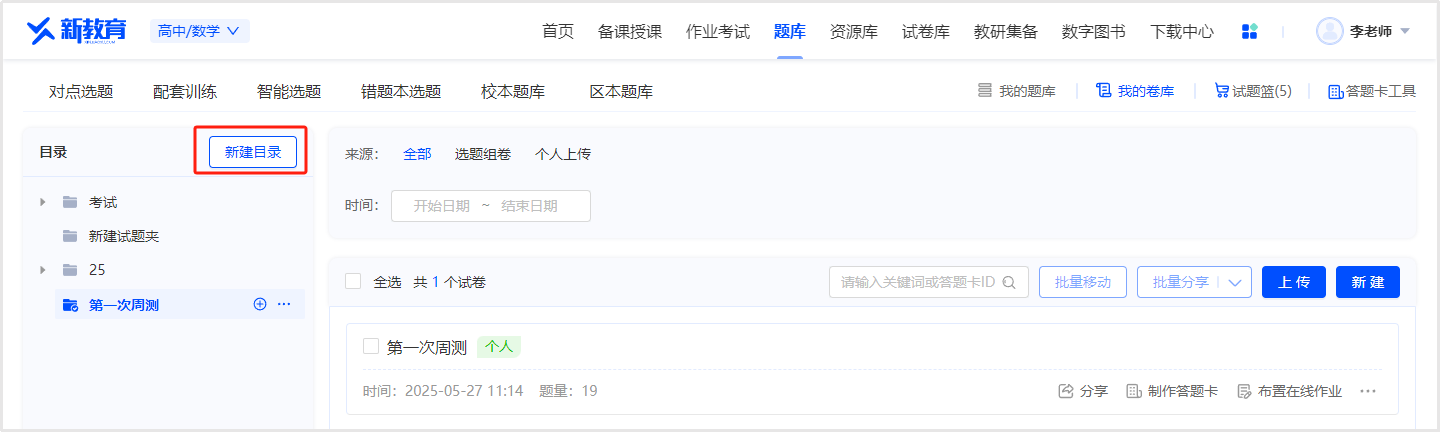
Task: Open 备课授课 in top navigation
Action: (x=630, y=31)
